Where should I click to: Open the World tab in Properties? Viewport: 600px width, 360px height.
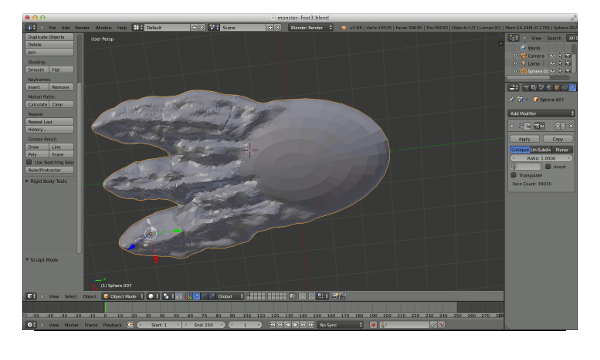pyautogui.click(x=549, y=88)
